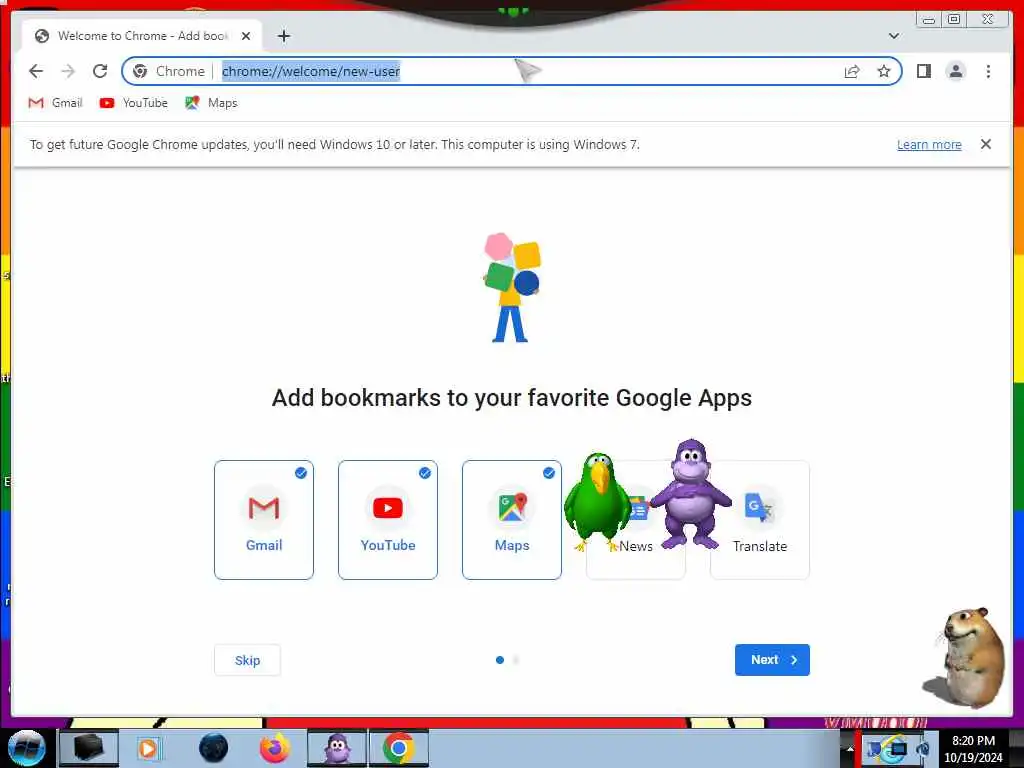Click the hamster character at bottom right
Screen dimensions: 1024x768
click(967, 656)
